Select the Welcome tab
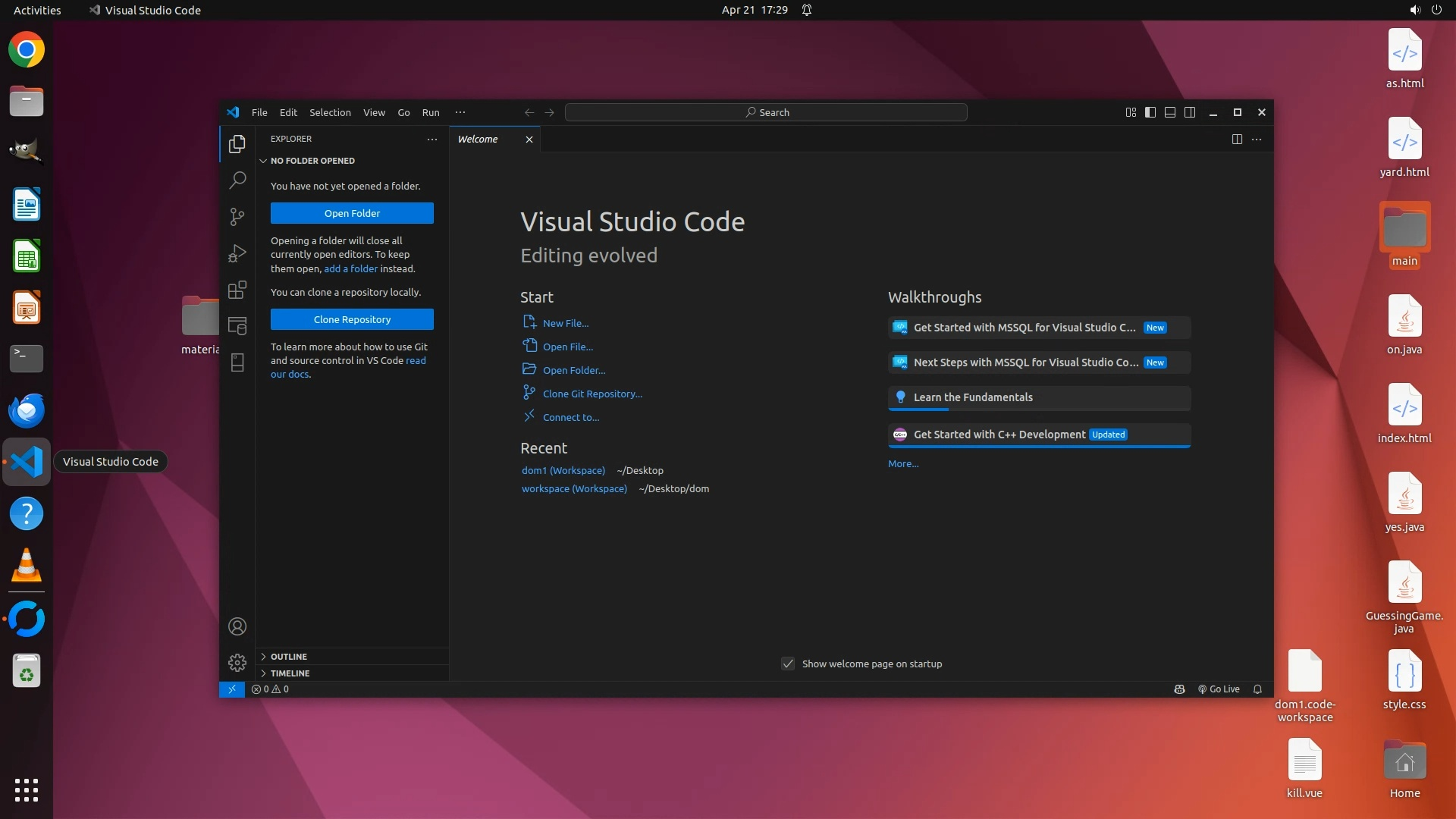 point(478,140)
